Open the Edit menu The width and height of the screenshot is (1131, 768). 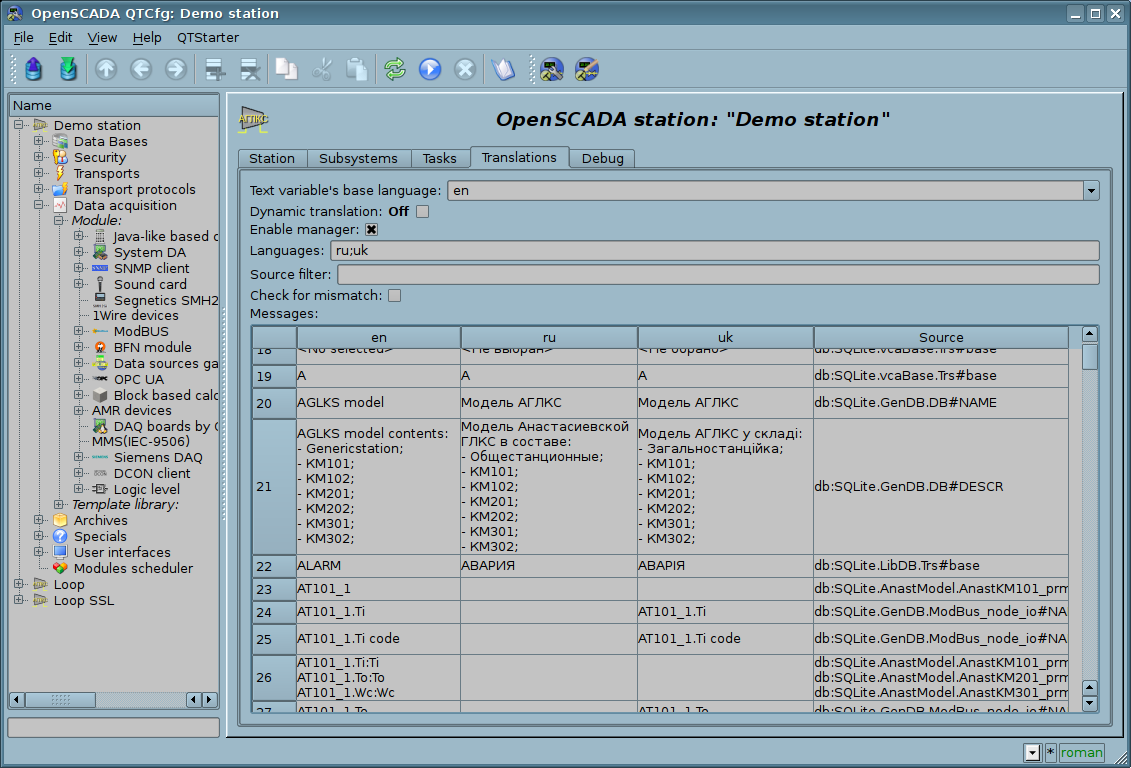point(60,37)
